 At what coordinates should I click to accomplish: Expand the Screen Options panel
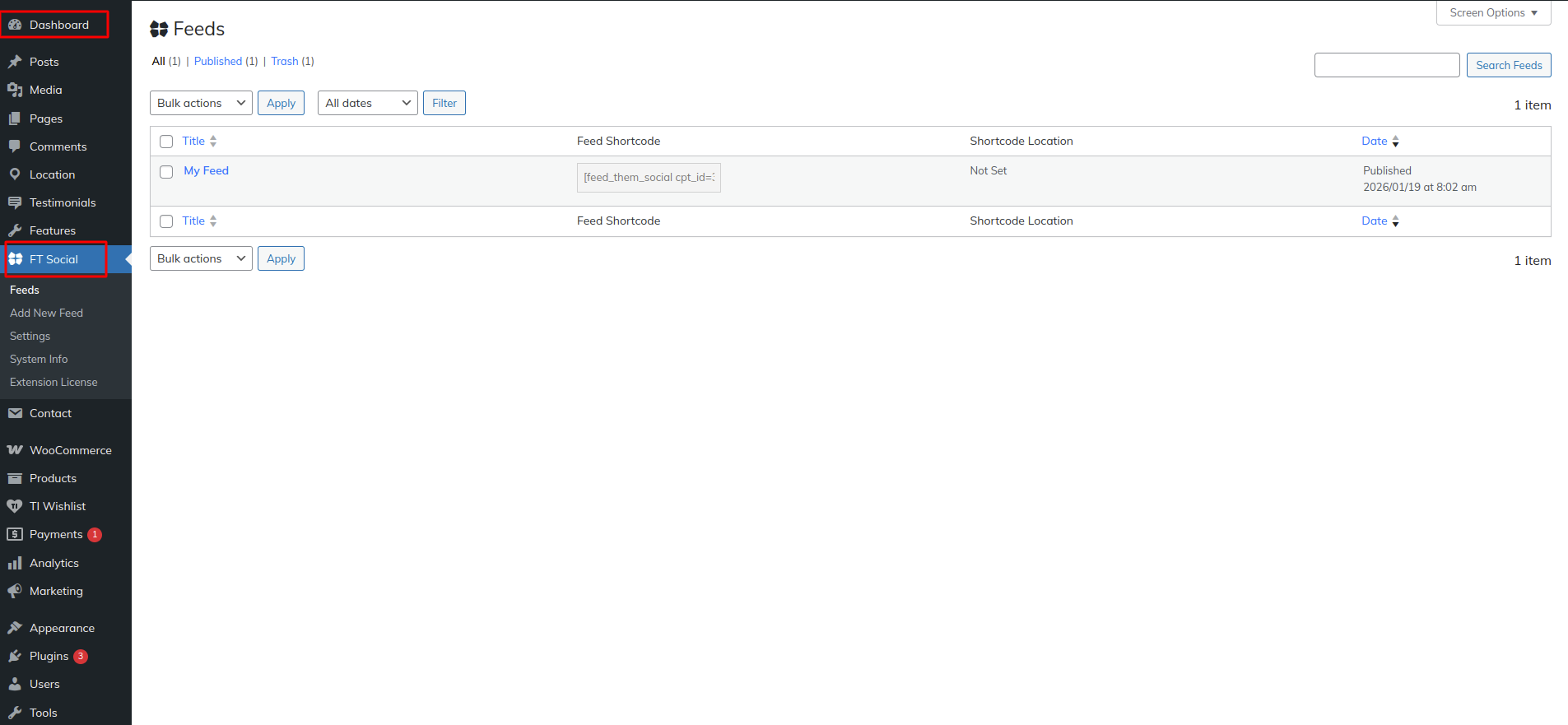1494,13
